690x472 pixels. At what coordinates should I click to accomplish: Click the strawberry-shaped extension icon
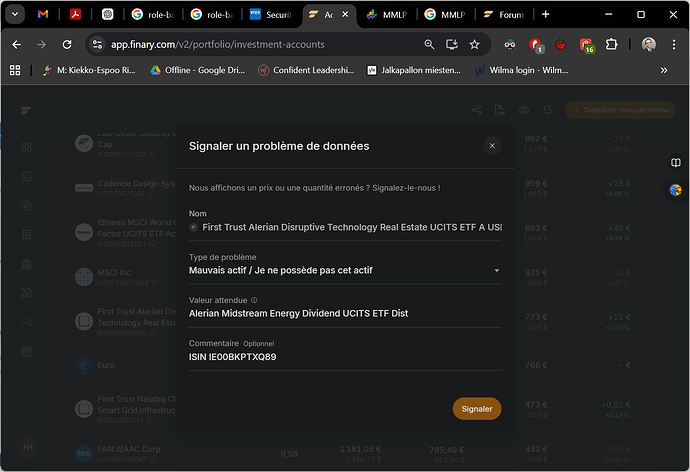click(x=560, y=44)
